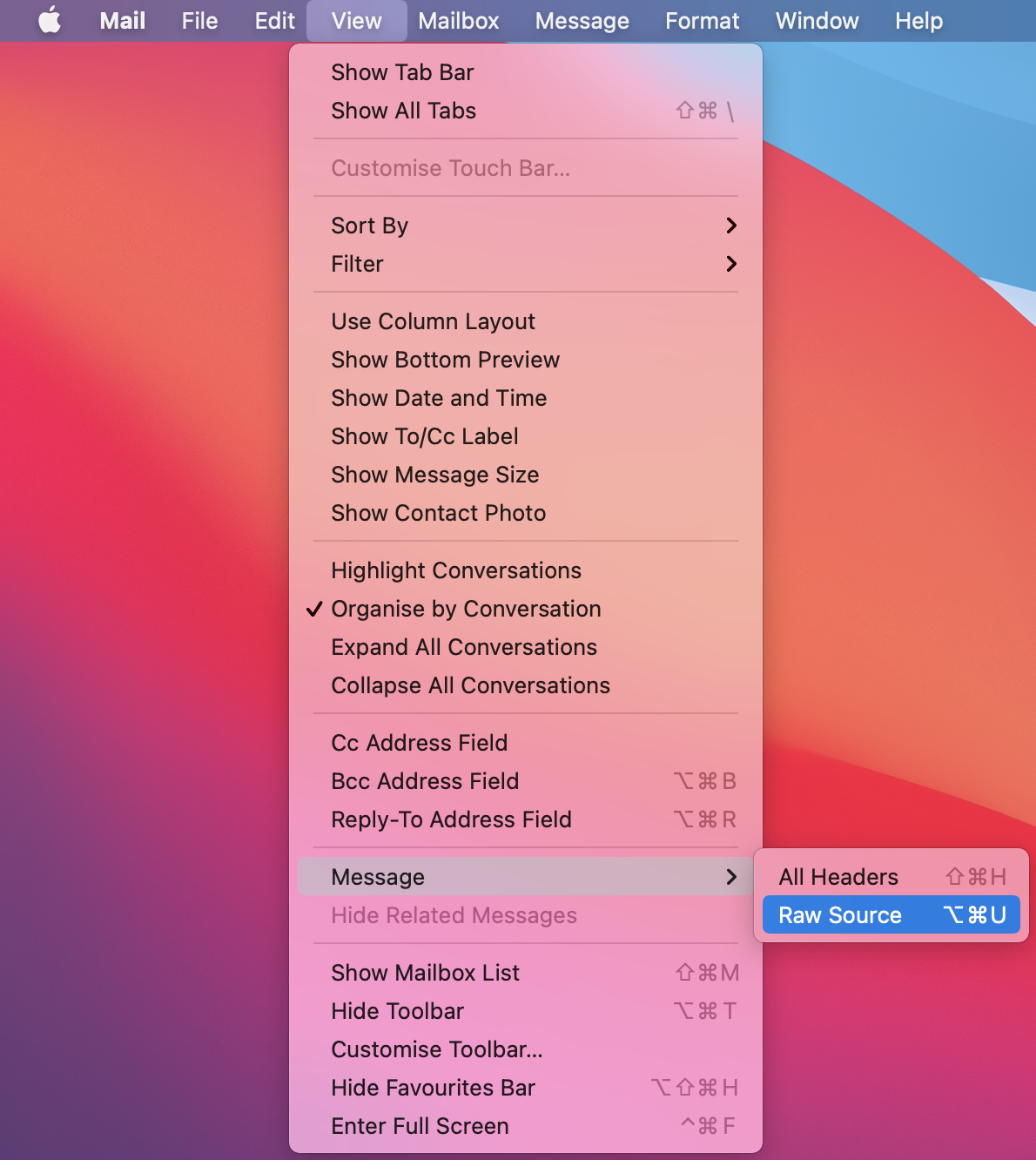Open the File menu
The image size is (1036, 1160).
(x=199, y=21)
